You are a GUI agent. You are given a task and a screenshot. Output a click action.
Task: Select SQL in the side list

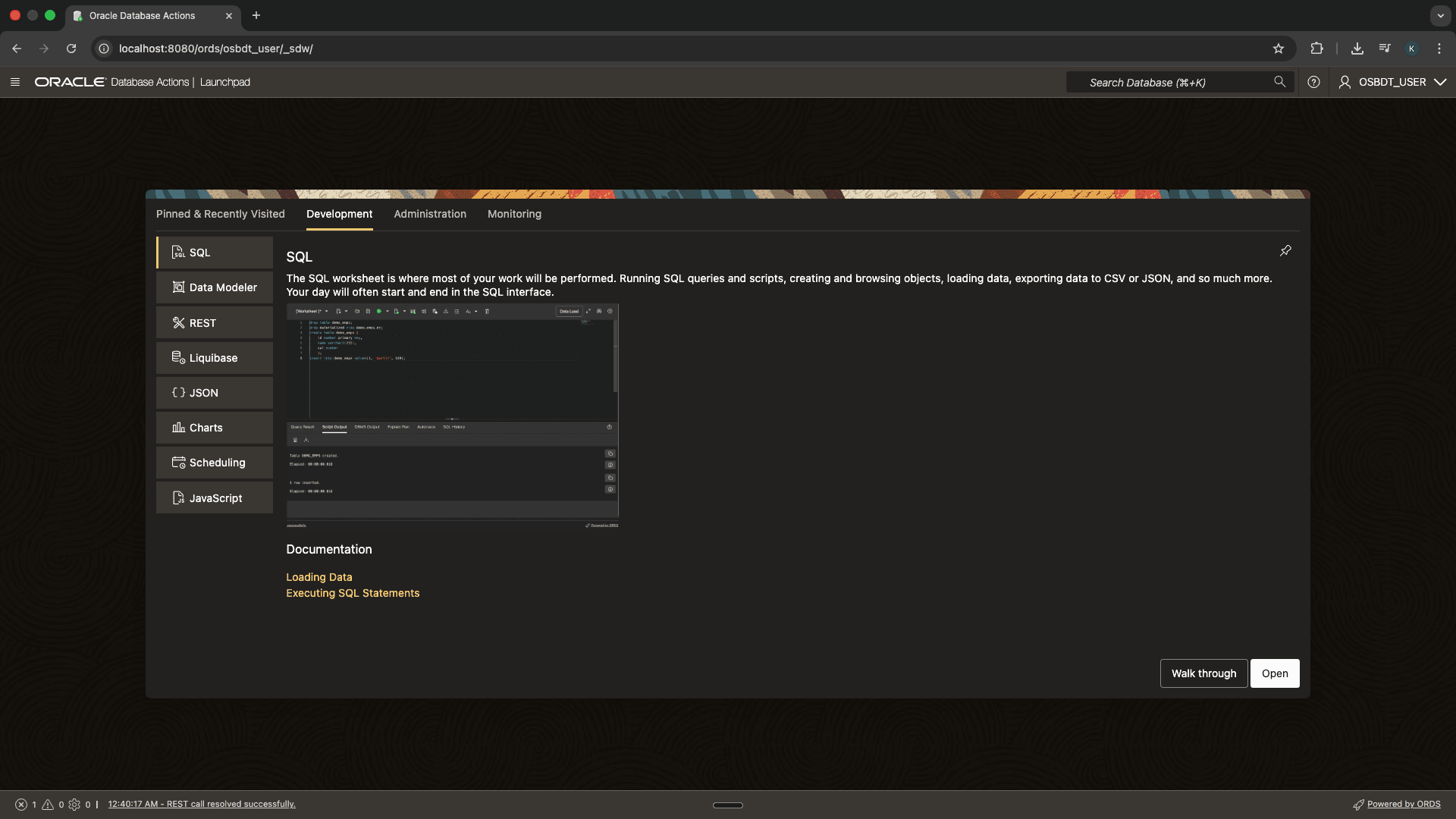[215, 253]
